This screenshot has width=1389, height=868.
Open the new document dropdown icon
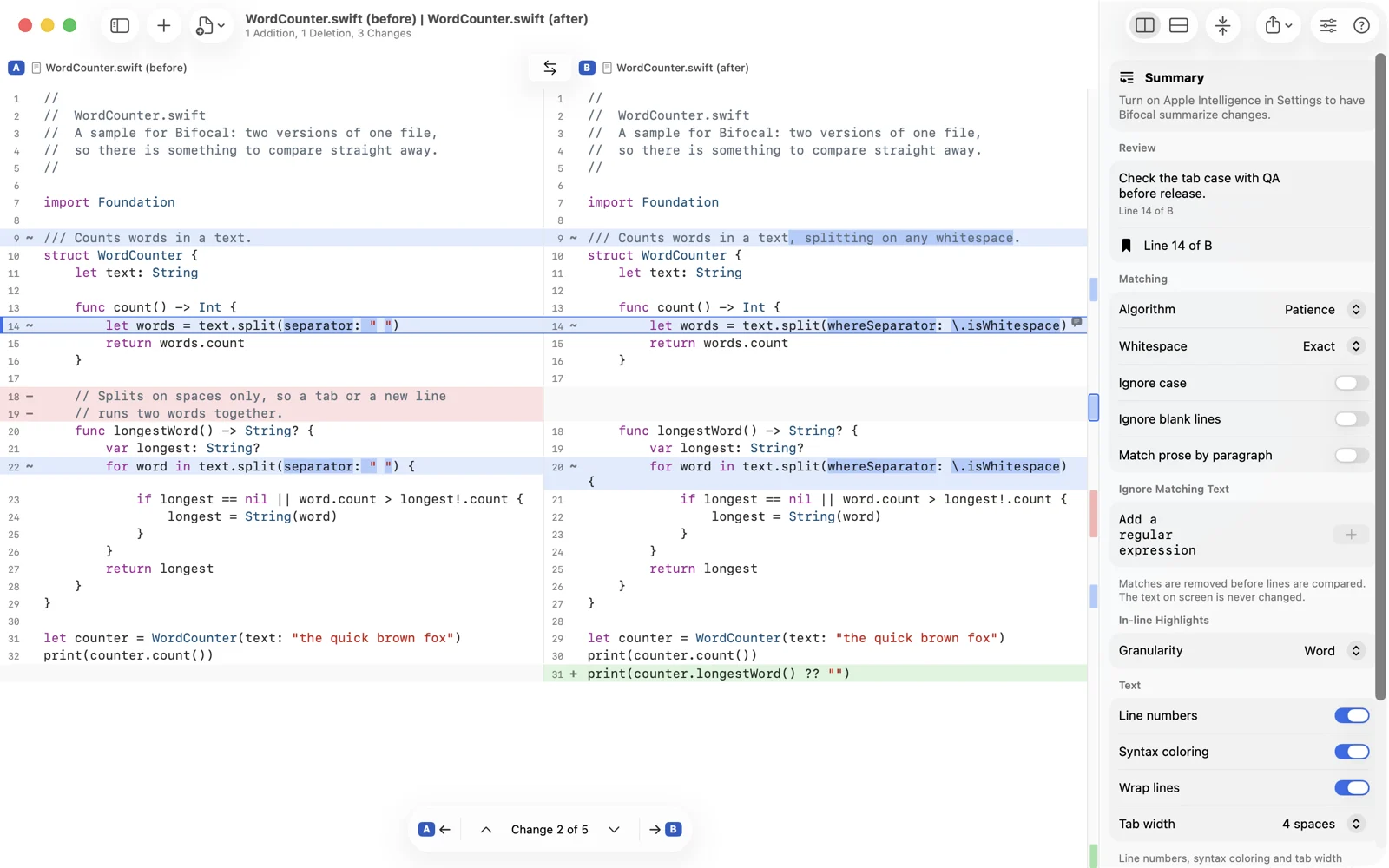click(x=210, y=26)
